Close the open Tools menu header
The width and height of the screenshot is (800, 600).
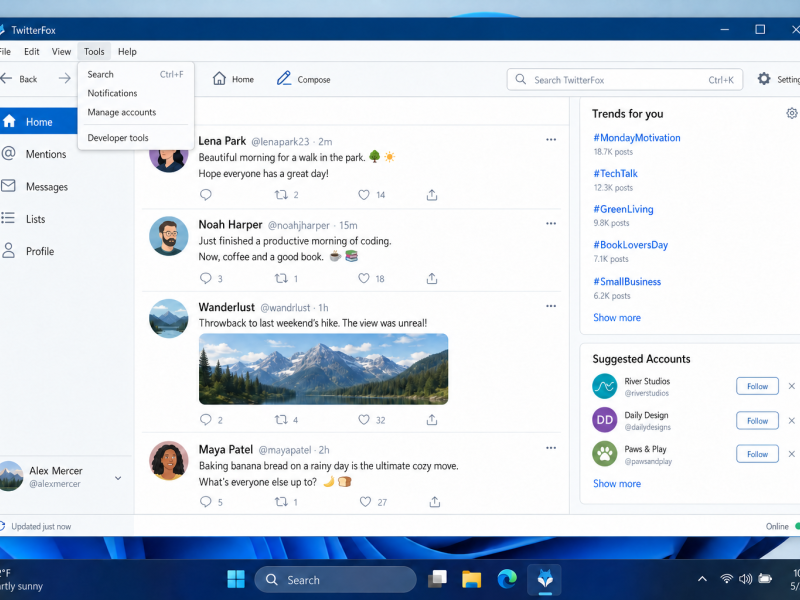click(94, 52)
